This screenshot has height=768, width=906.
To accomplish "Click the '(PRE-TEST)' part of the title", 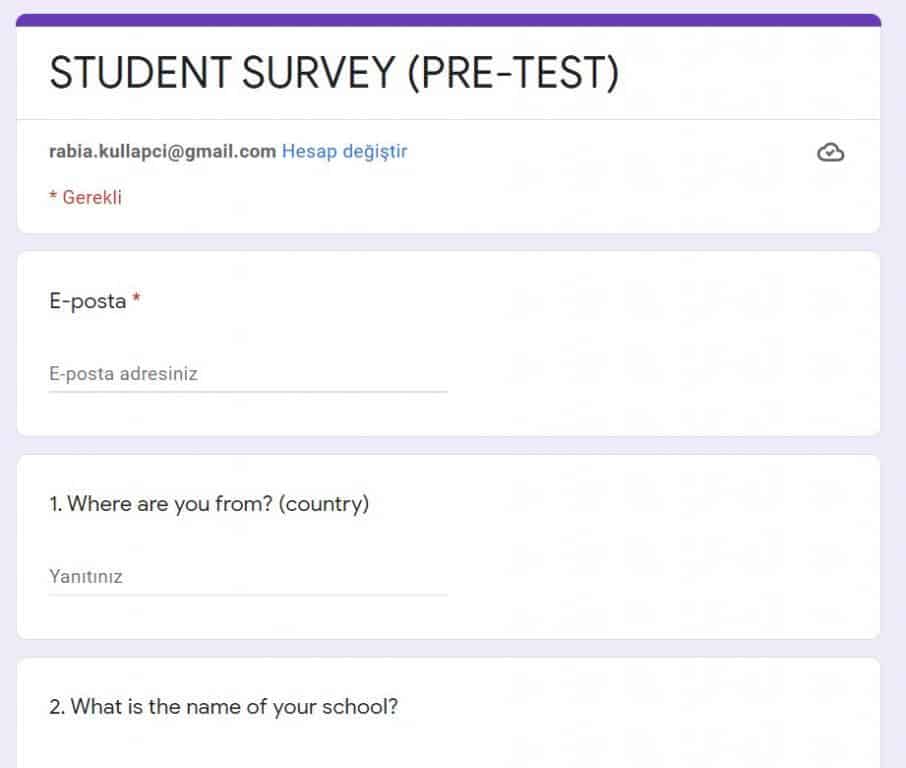I will 512,75.
